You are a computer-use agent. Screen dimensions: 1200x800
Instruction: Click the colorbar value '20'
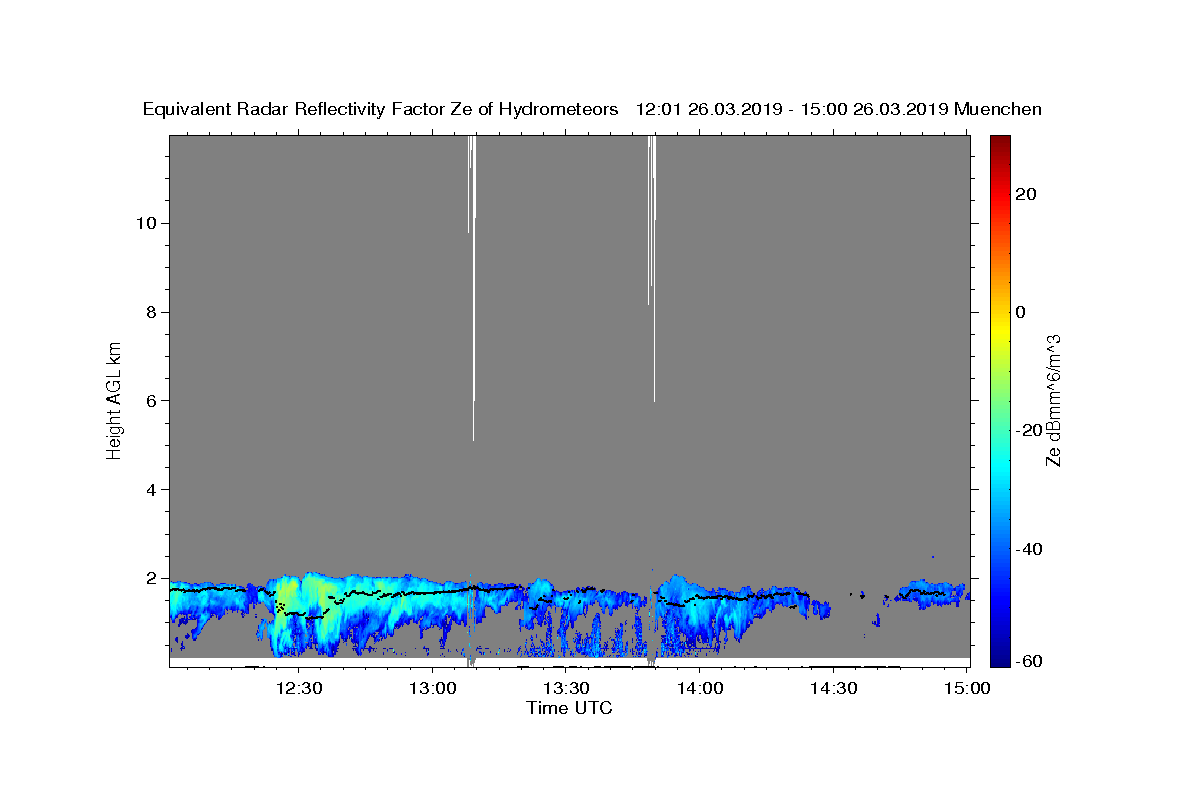coord(1025,194)
